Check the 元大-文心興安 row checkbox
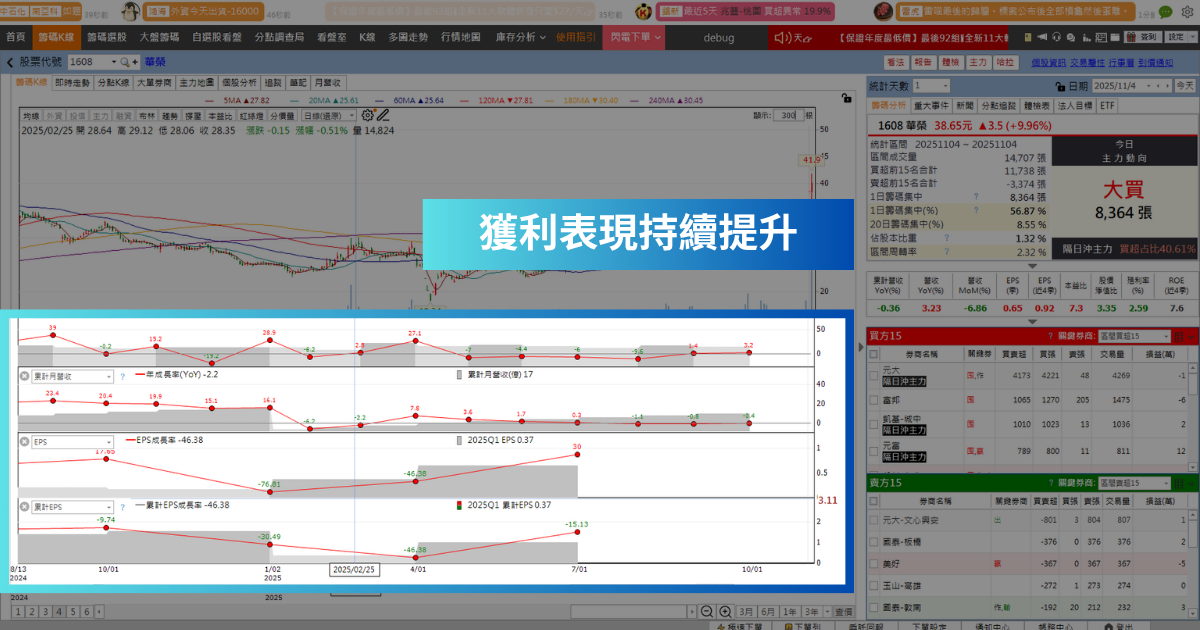This screenshot has height=630, width=1200. click(873, 520)
